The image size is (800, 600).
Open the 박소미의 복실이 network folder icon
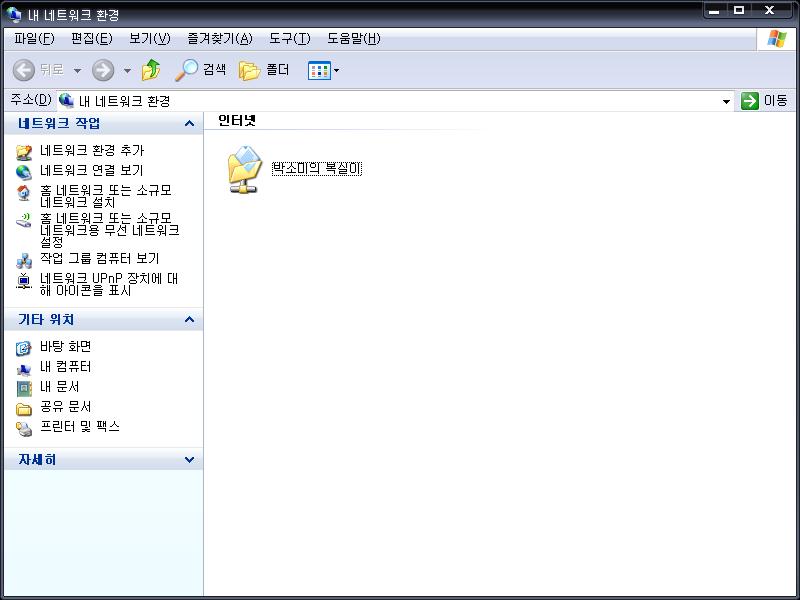pos(245,169)
